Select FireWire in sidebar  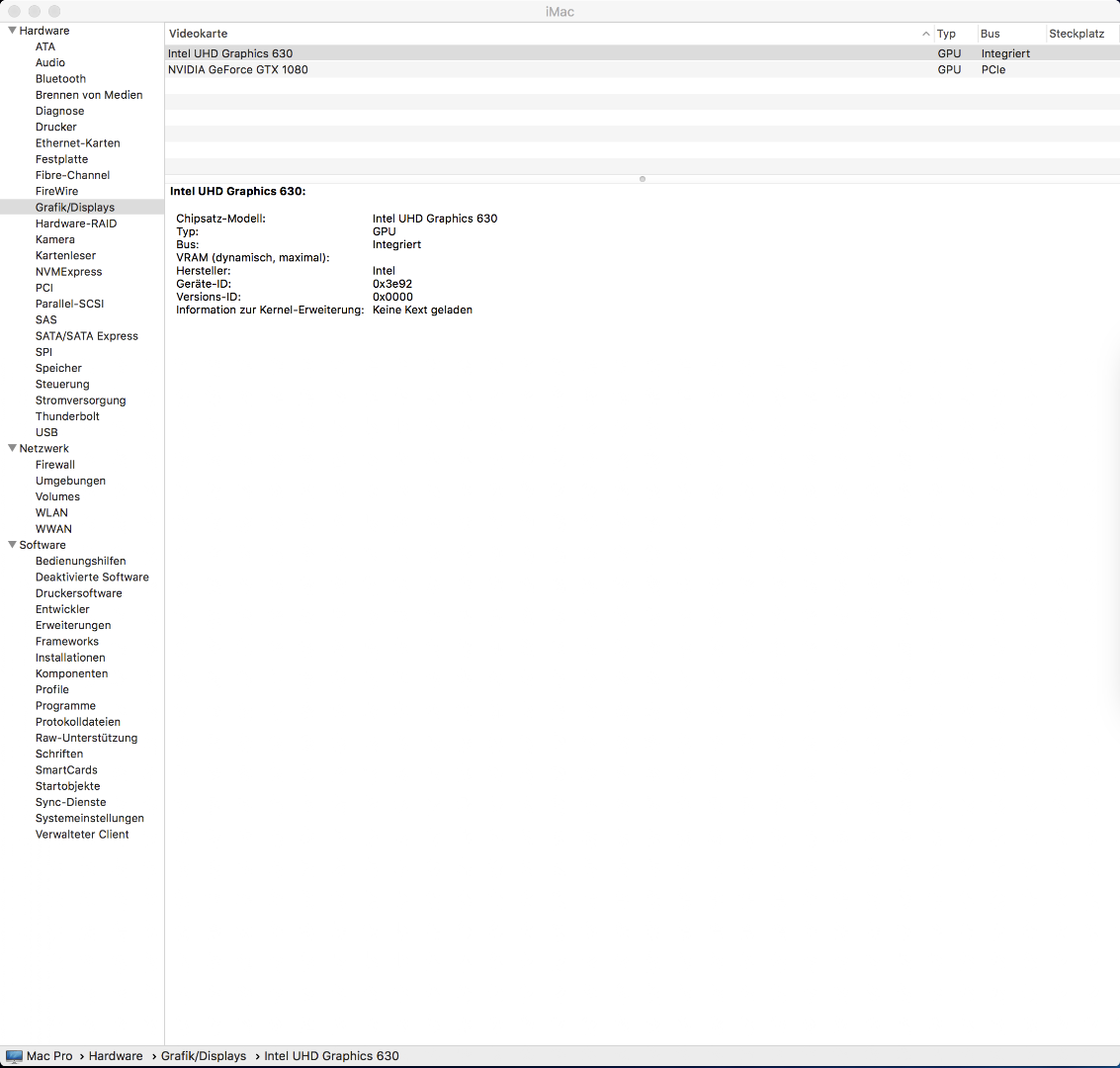(56, 192)
